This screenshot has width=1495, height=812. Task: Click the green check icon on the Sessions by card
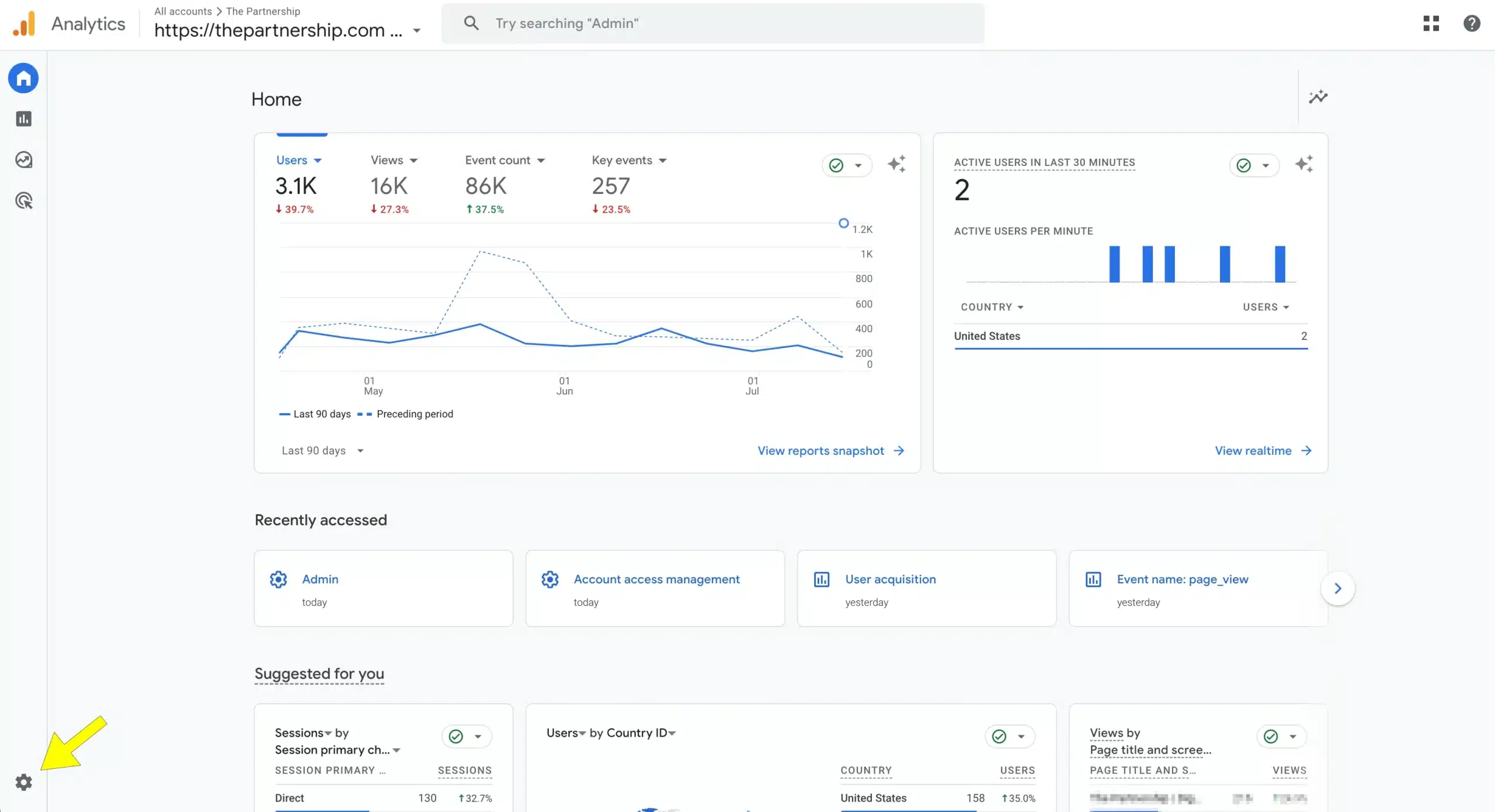pyautogui.click(x=456, y=737)
